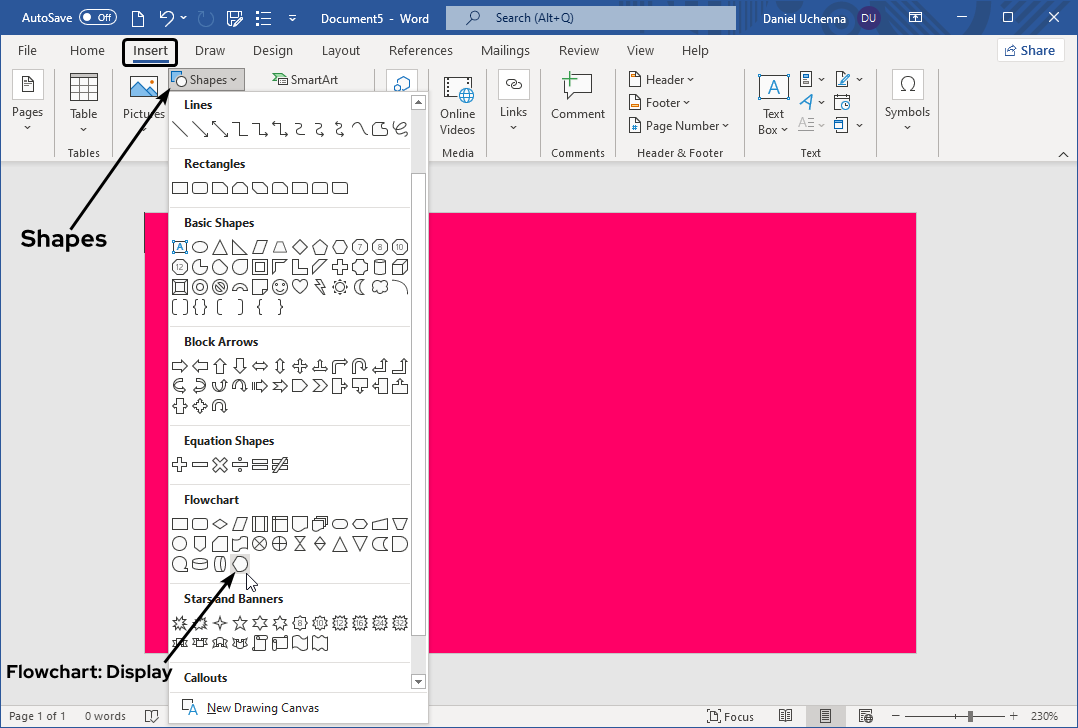Switch to Print Layout view
The width and height of the screenshot is (1078, 728).
825,716
